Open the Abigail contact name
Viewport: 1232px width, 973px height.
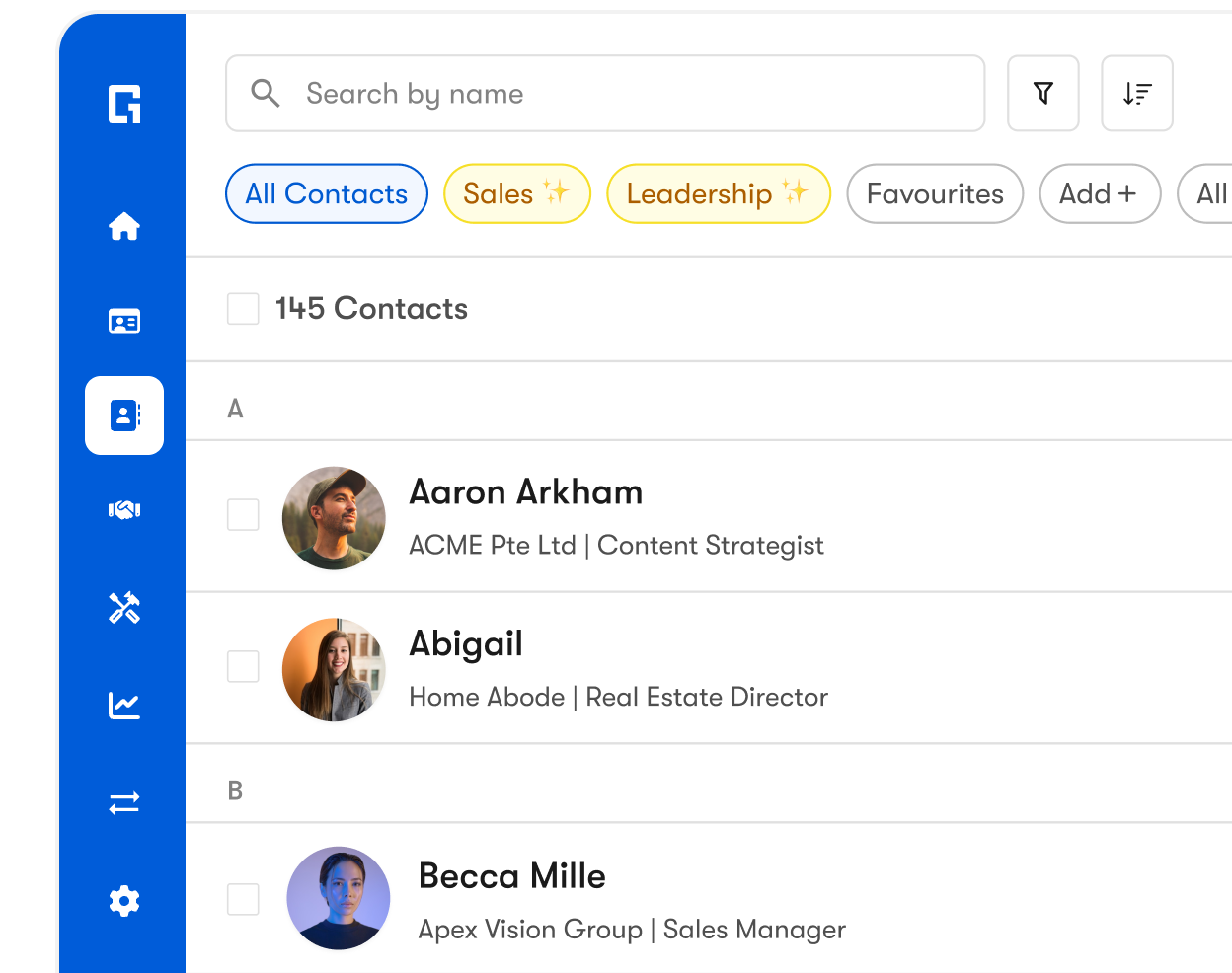coord(466,644)
